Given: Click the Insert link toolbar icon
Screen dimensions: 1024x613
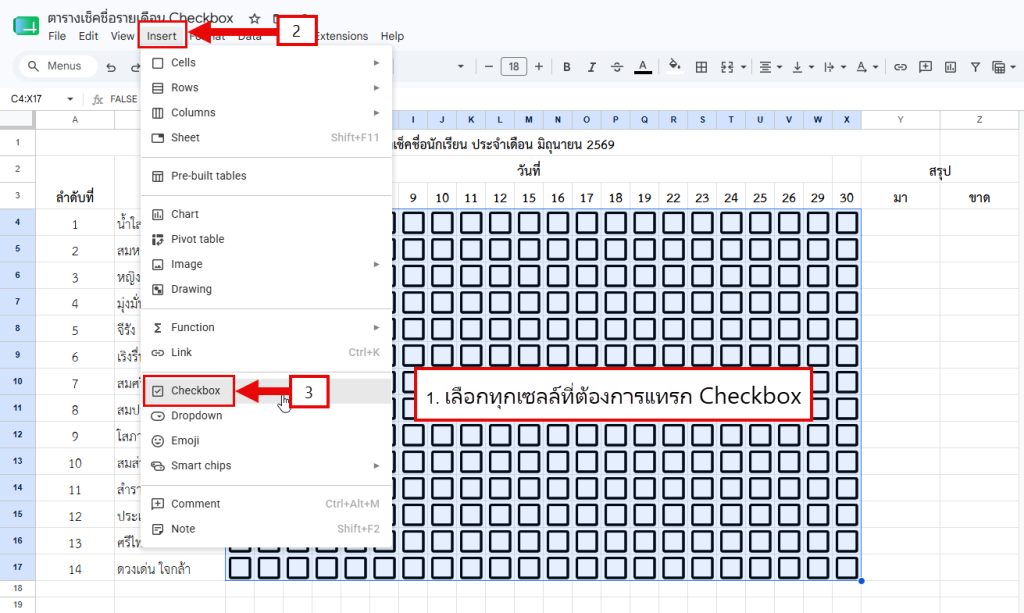Looking at the screenshot, I should (x=901, y=67).
